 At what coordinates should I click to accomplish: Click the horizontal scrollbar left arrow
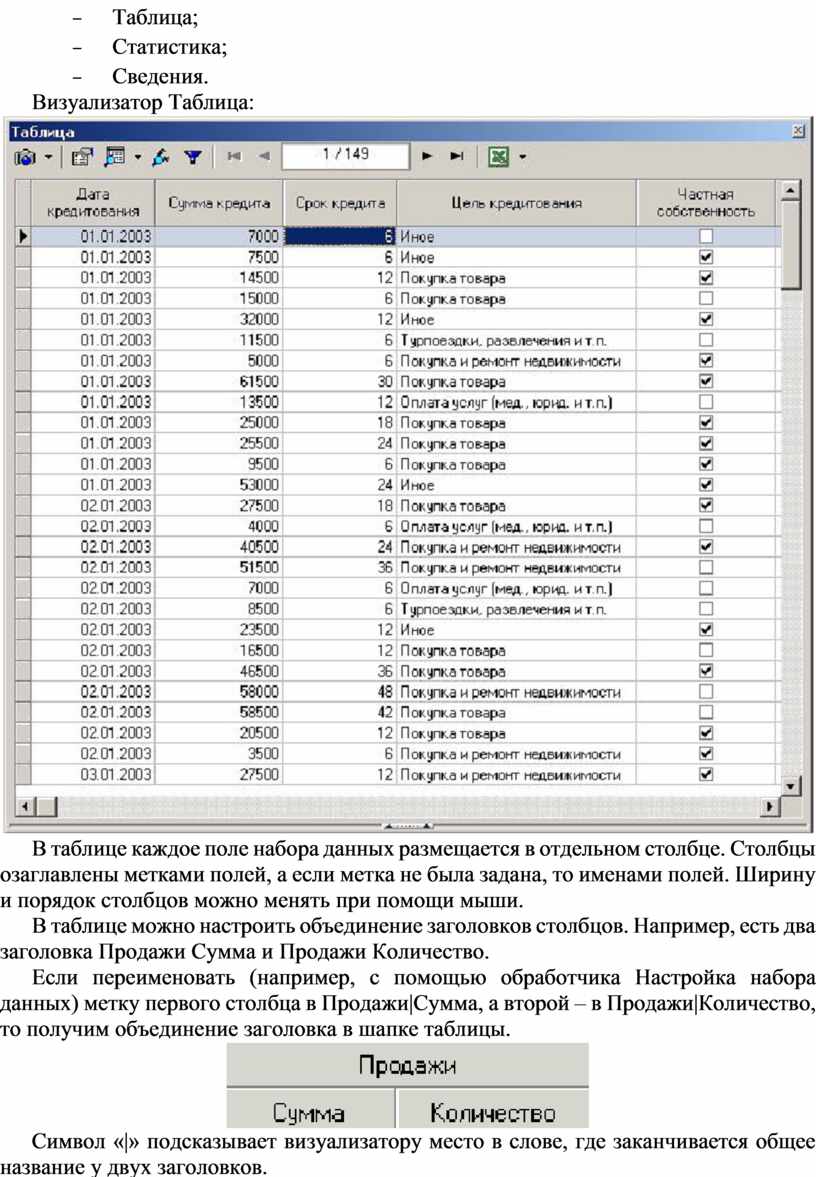[x=26, y=807]
